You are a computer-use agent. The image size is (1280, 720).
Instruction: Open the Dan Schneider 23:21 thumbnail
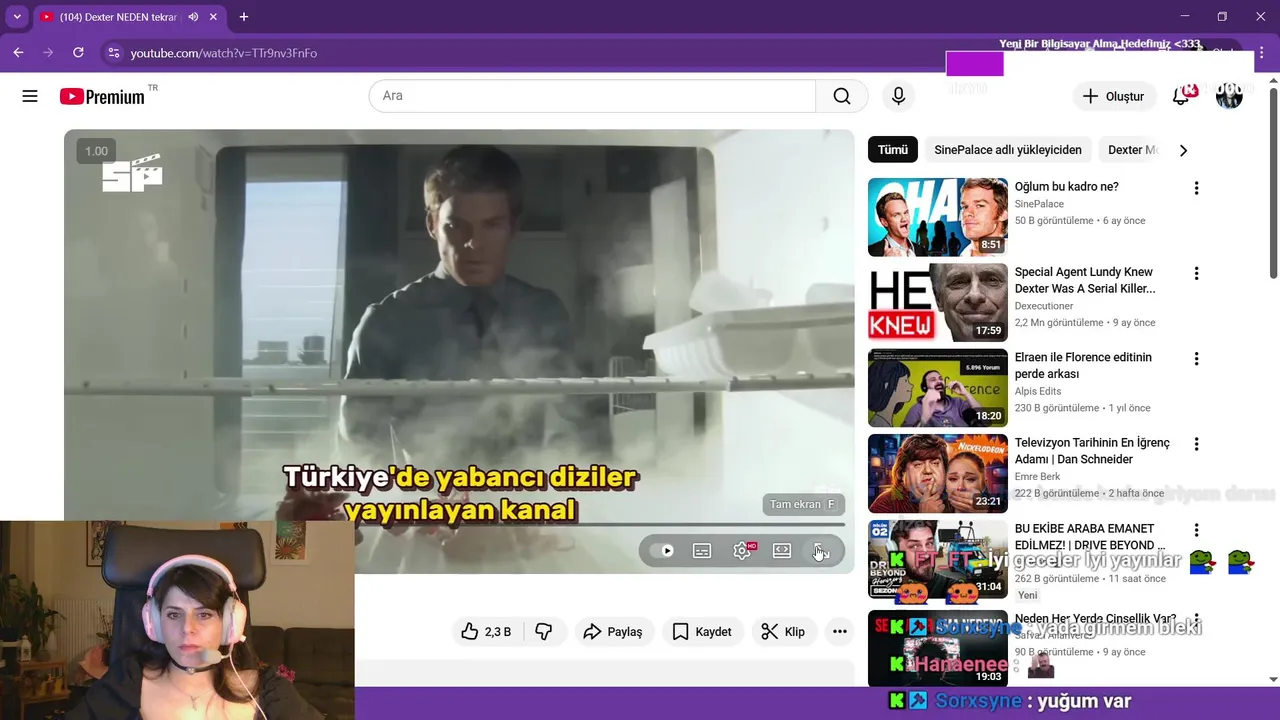[938, 473]
